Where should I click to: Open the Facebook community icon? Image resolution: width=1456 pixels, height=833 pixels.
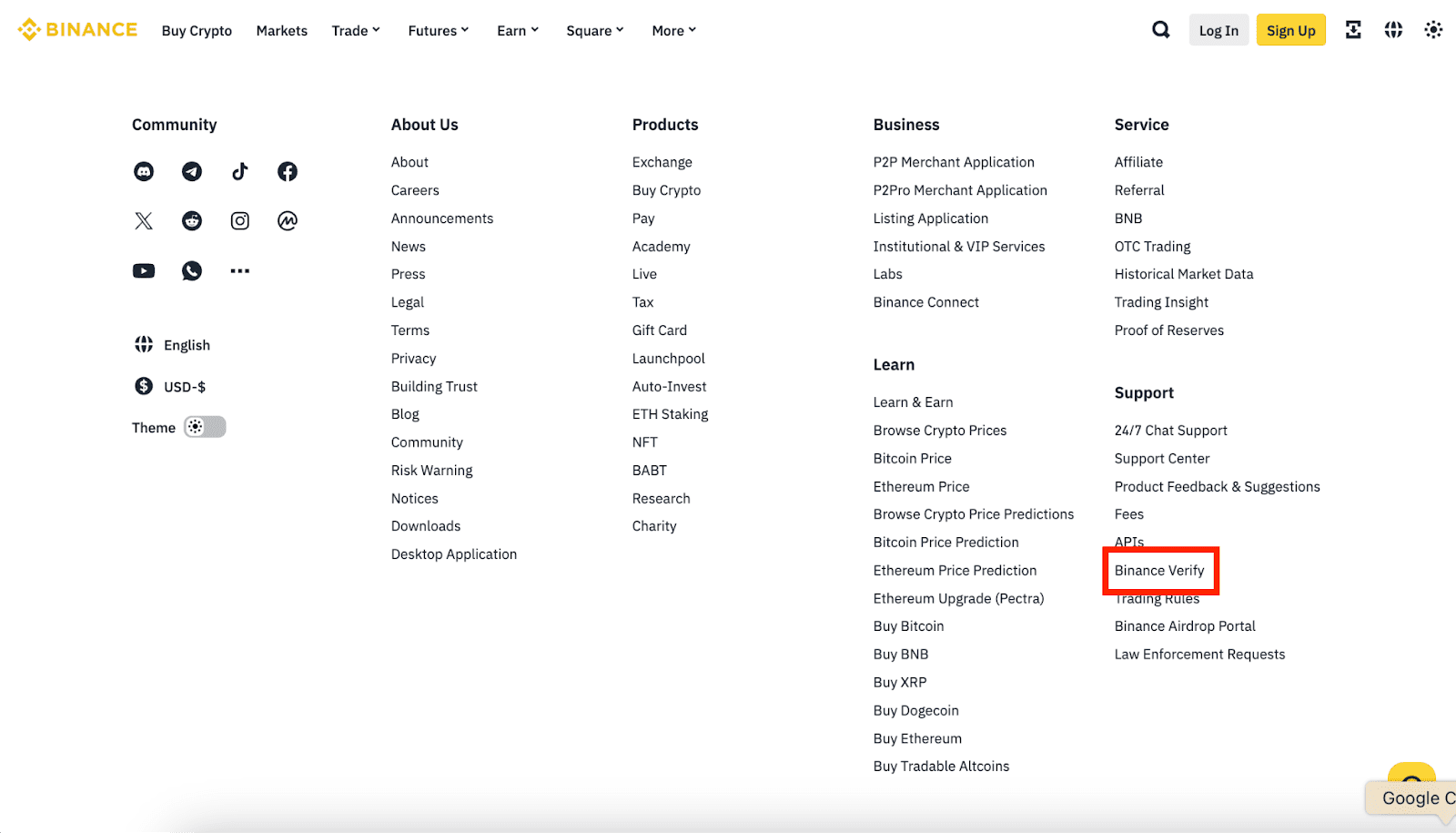click(288, 171)
